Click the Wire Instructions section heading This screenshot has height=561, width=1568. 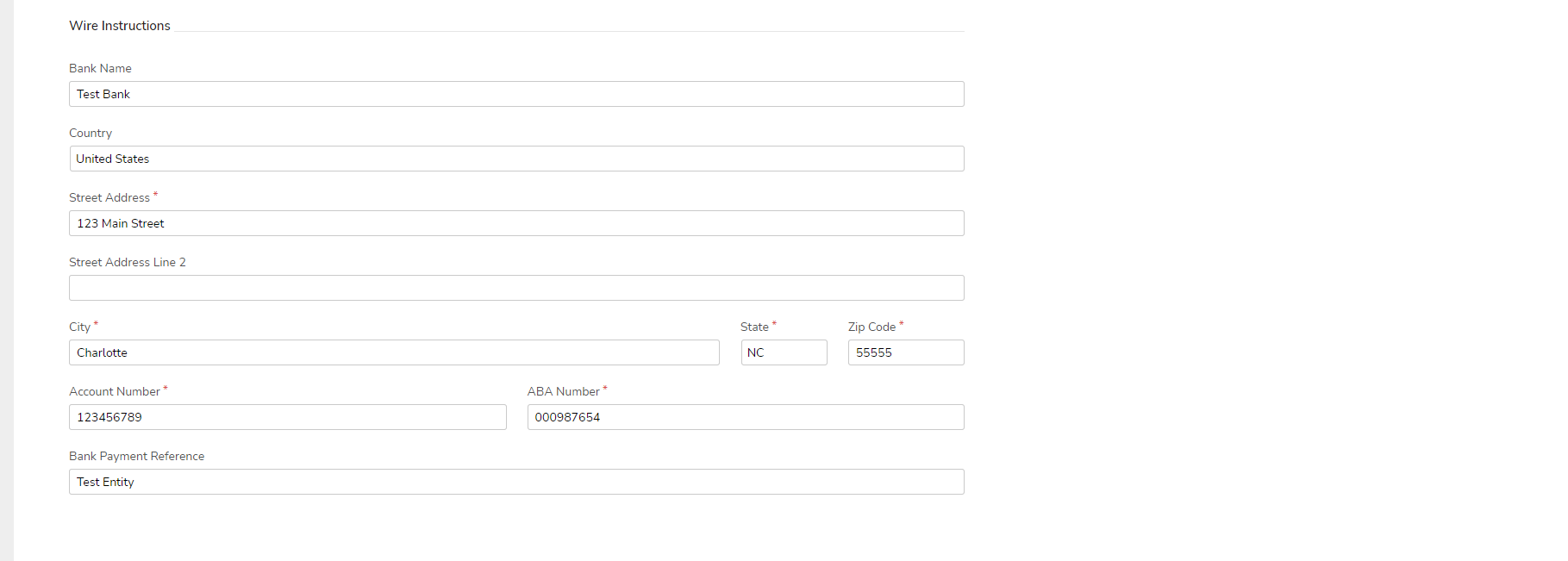click(x=120, y=26)
